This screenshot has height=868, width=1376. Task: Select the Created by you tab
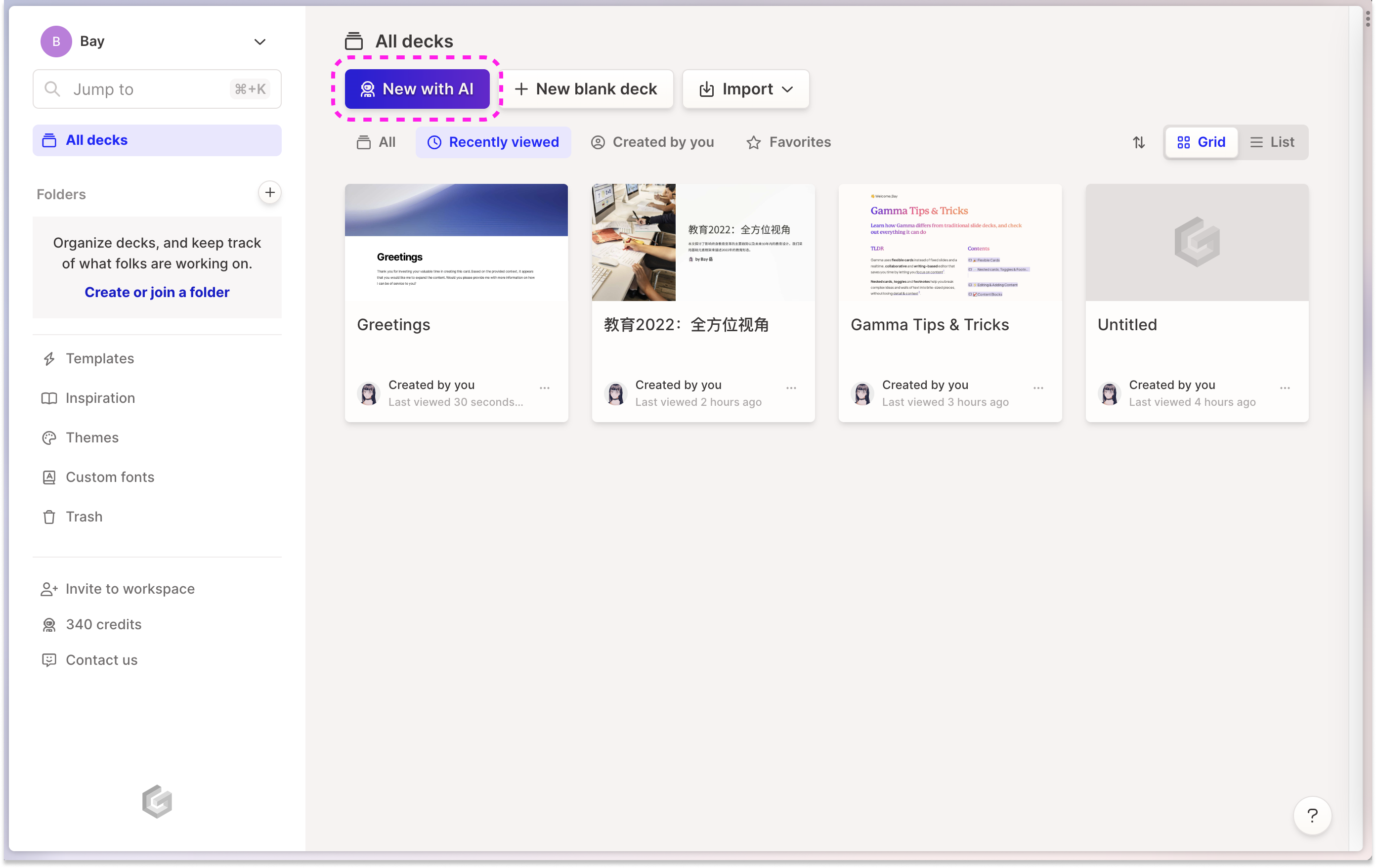point(652,142)
